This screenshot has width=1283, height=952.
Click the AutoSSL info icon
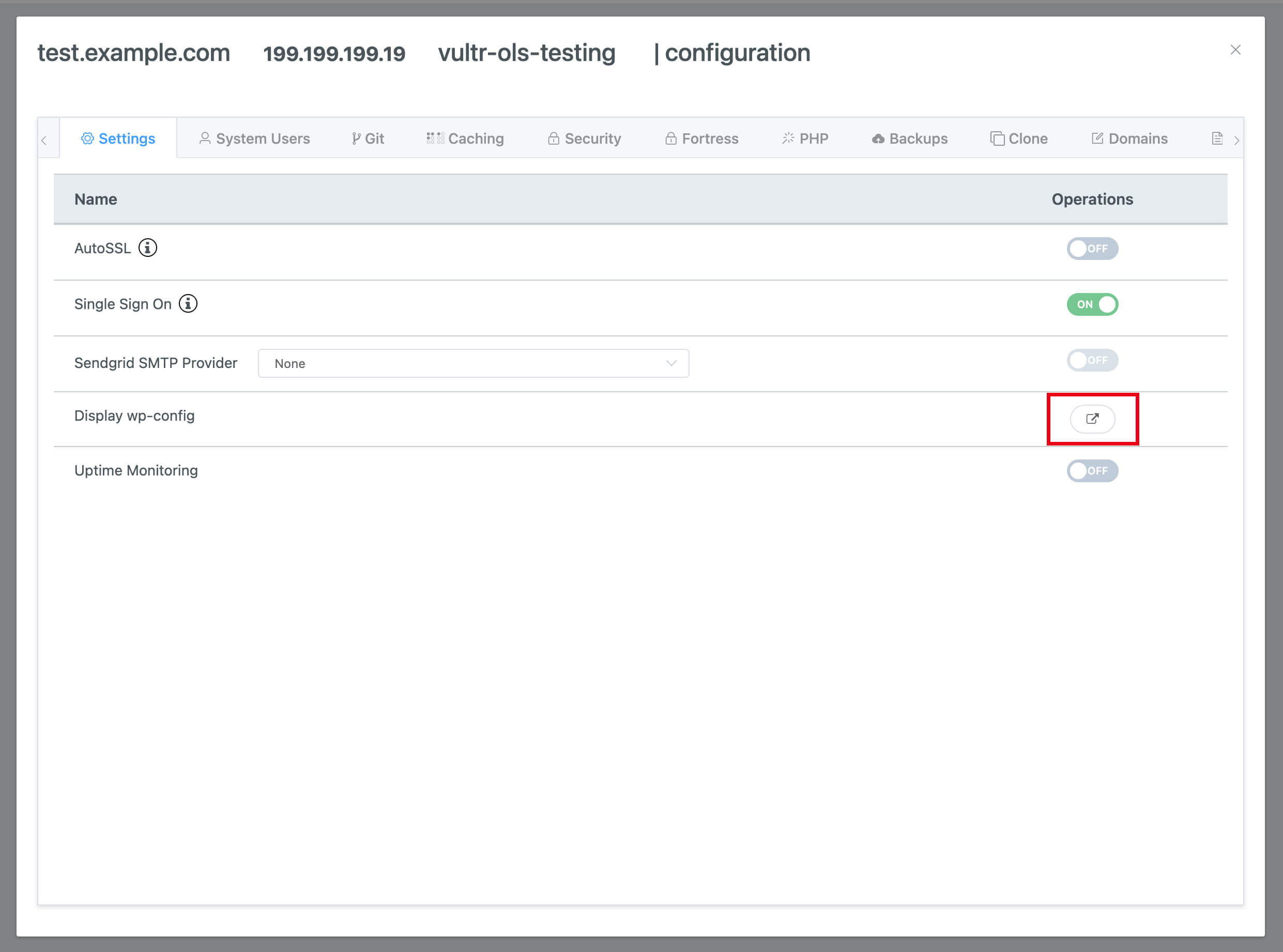pyautogui.click(x=147, y=248)
